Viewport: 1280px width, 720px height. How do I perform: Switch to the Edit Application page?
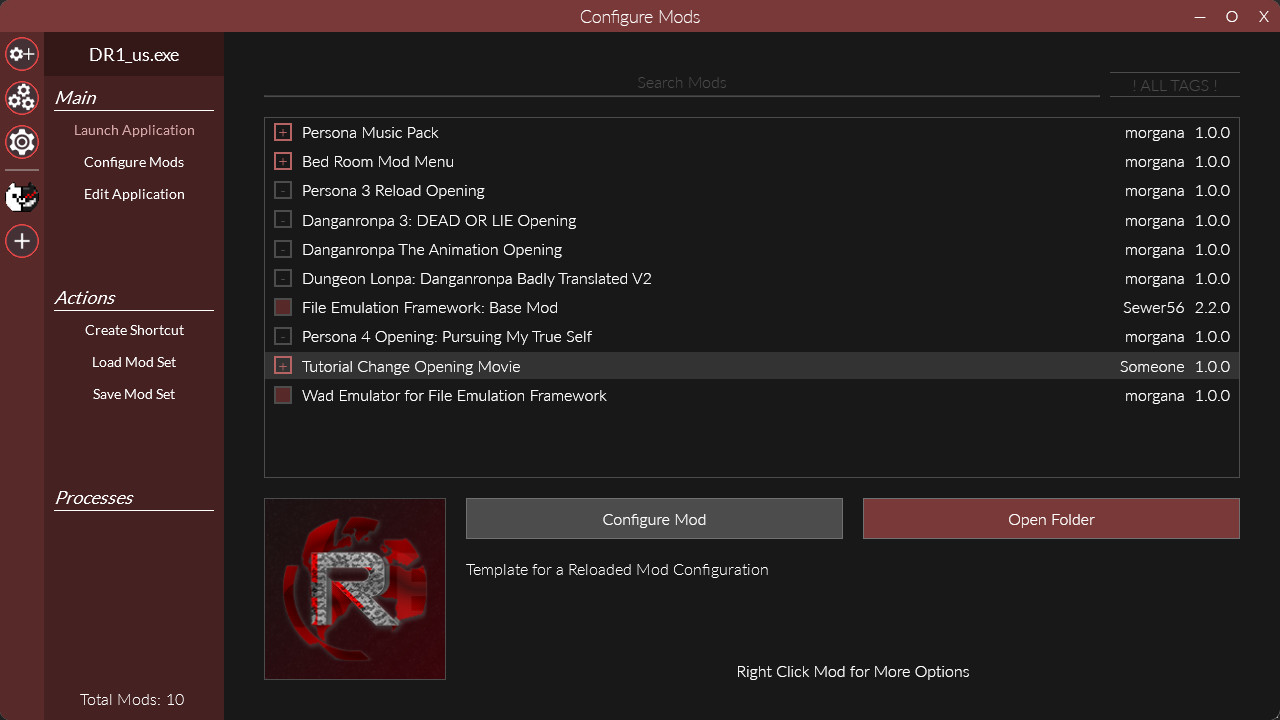(133, 193)
